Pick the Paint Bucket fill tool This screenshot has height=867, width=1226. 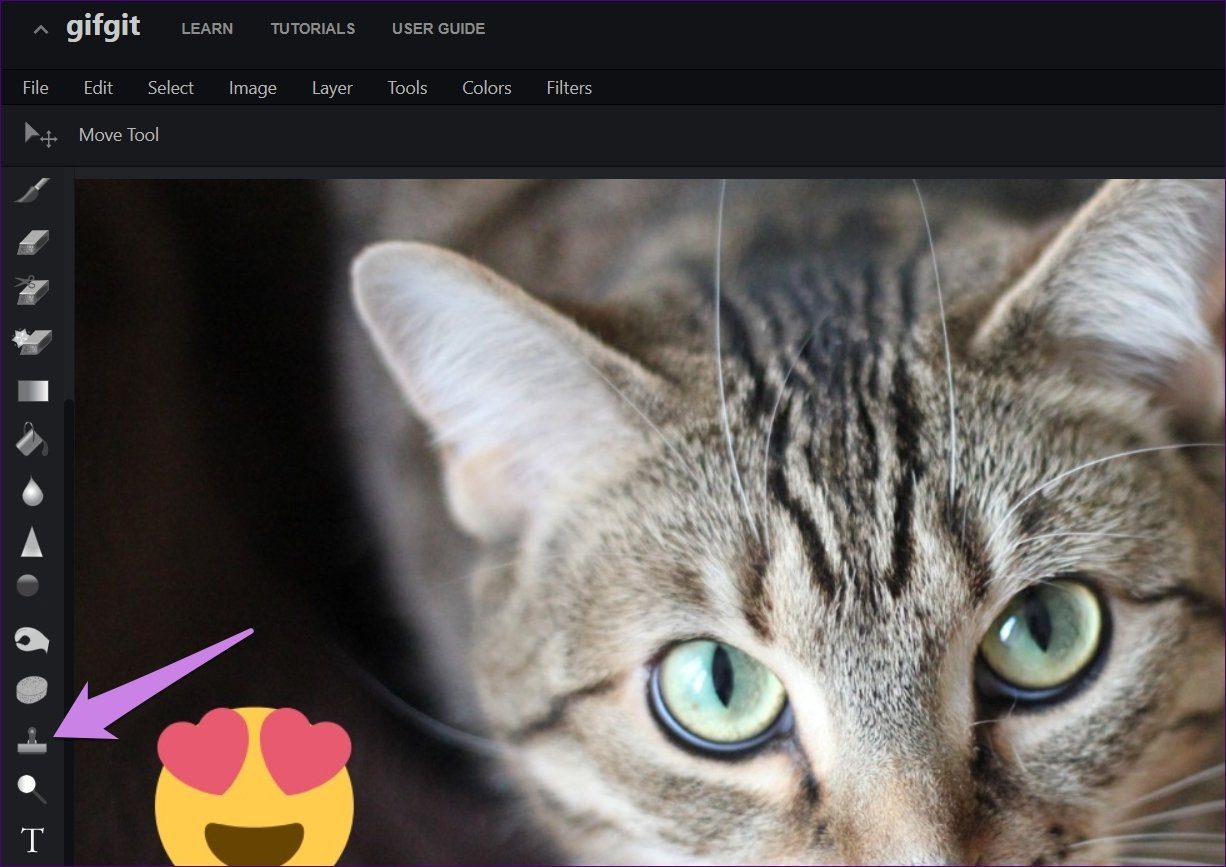[x=32, y=439]
